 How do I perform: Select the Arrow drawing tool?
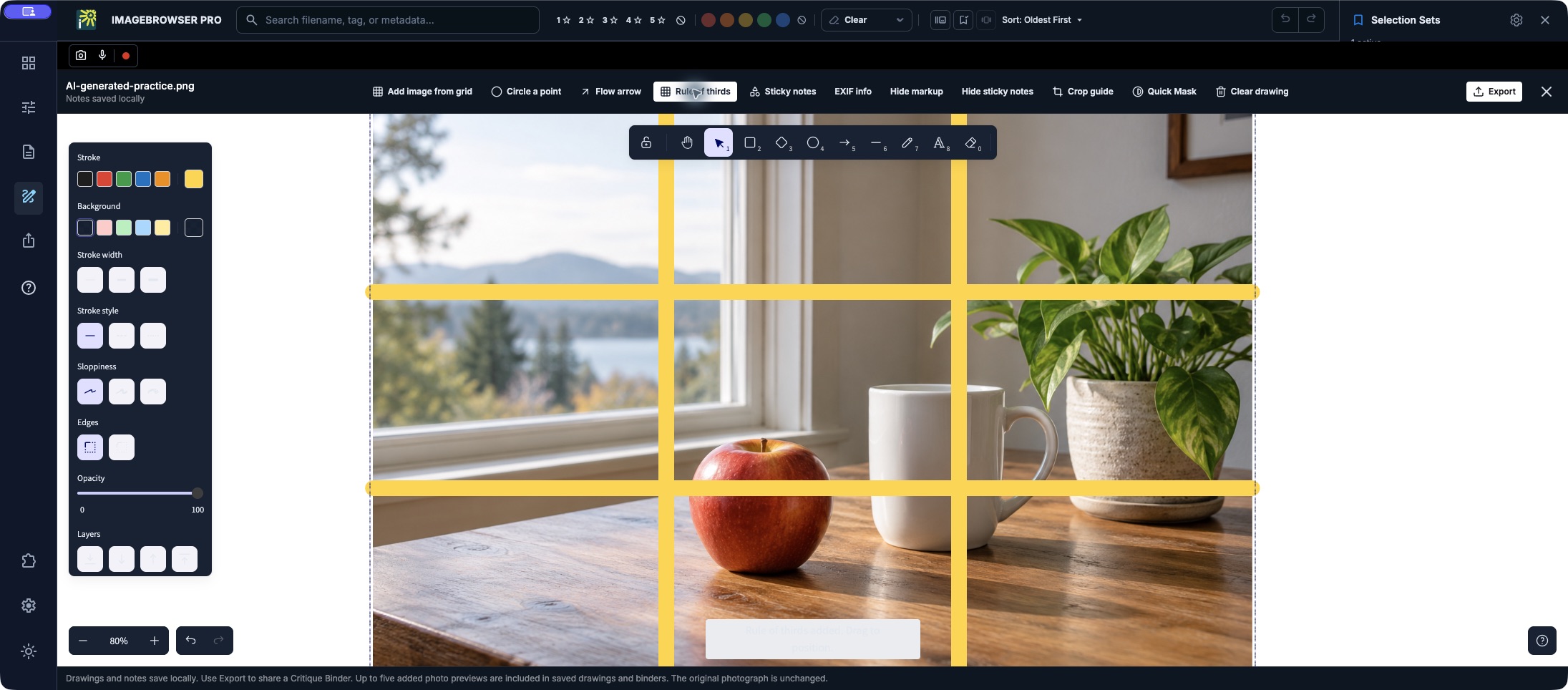844,142
